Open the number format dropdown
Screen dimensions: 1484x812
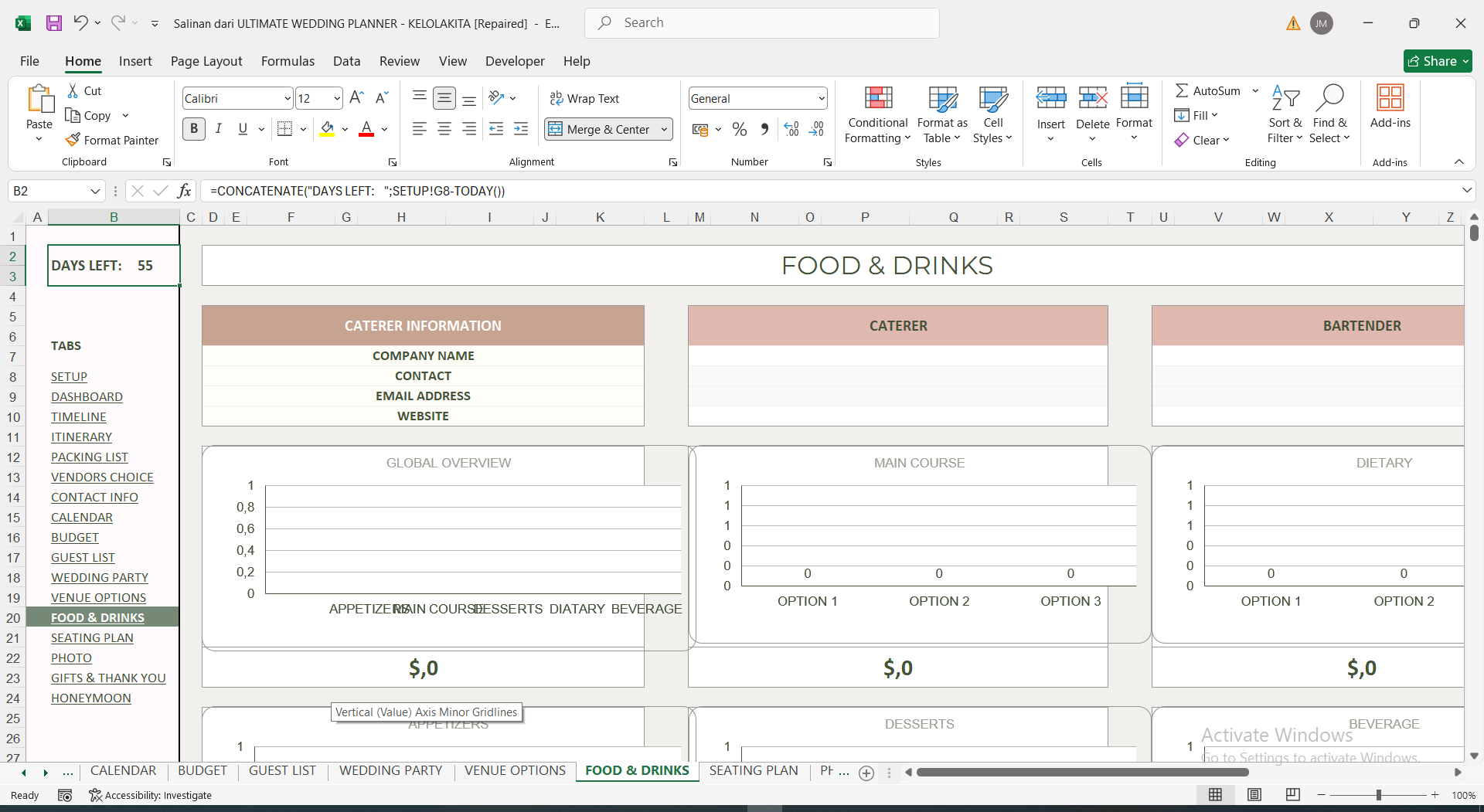(x=822, y=99)
